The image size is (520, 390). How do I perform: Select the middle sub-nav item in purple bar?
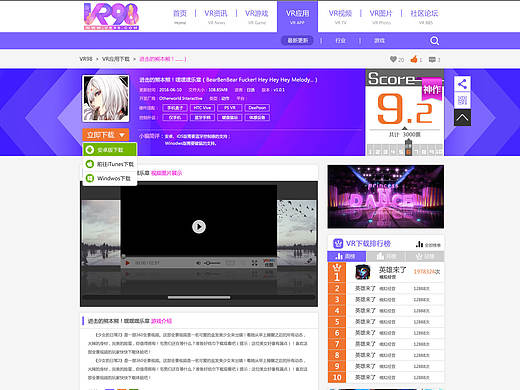pyautogui.click(x=340, y=41)
